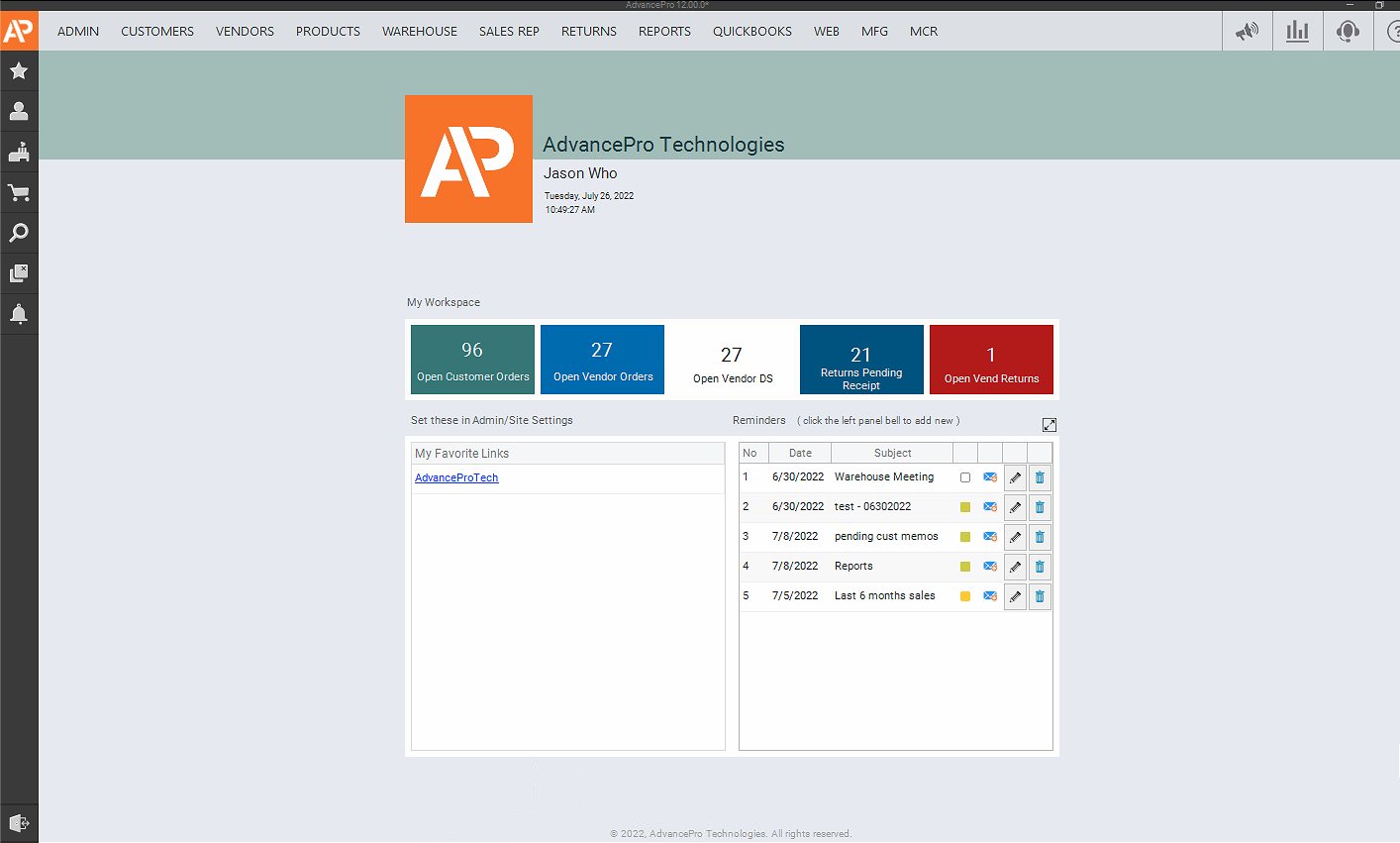
Task: Check the Warehouse Meeting reminder checkbox
Action: (x=965, y=477)
